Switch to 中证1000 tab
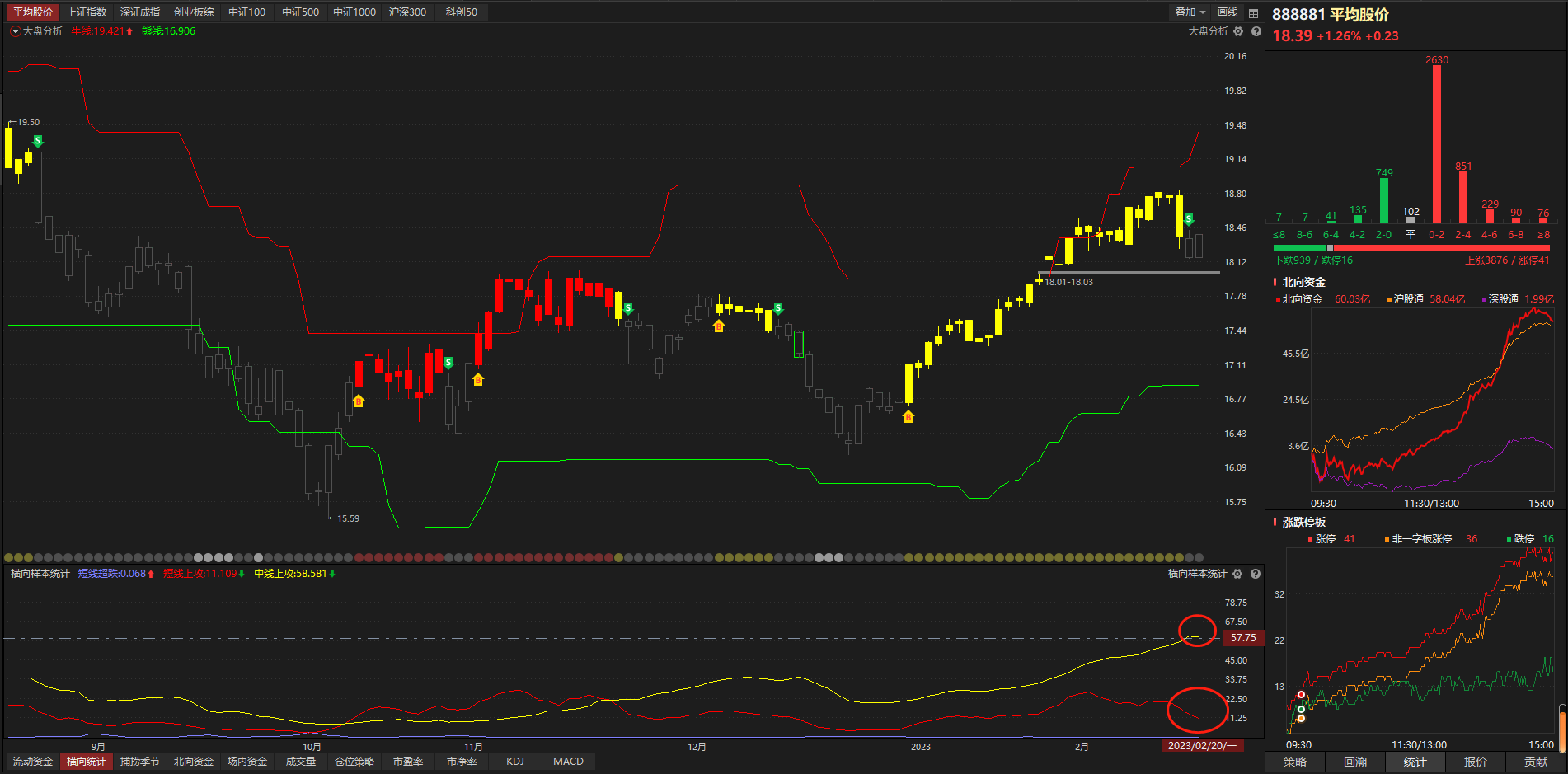The height and width of the screenshot is (774, 1568). pyautogui.click(x=354, y=12)
